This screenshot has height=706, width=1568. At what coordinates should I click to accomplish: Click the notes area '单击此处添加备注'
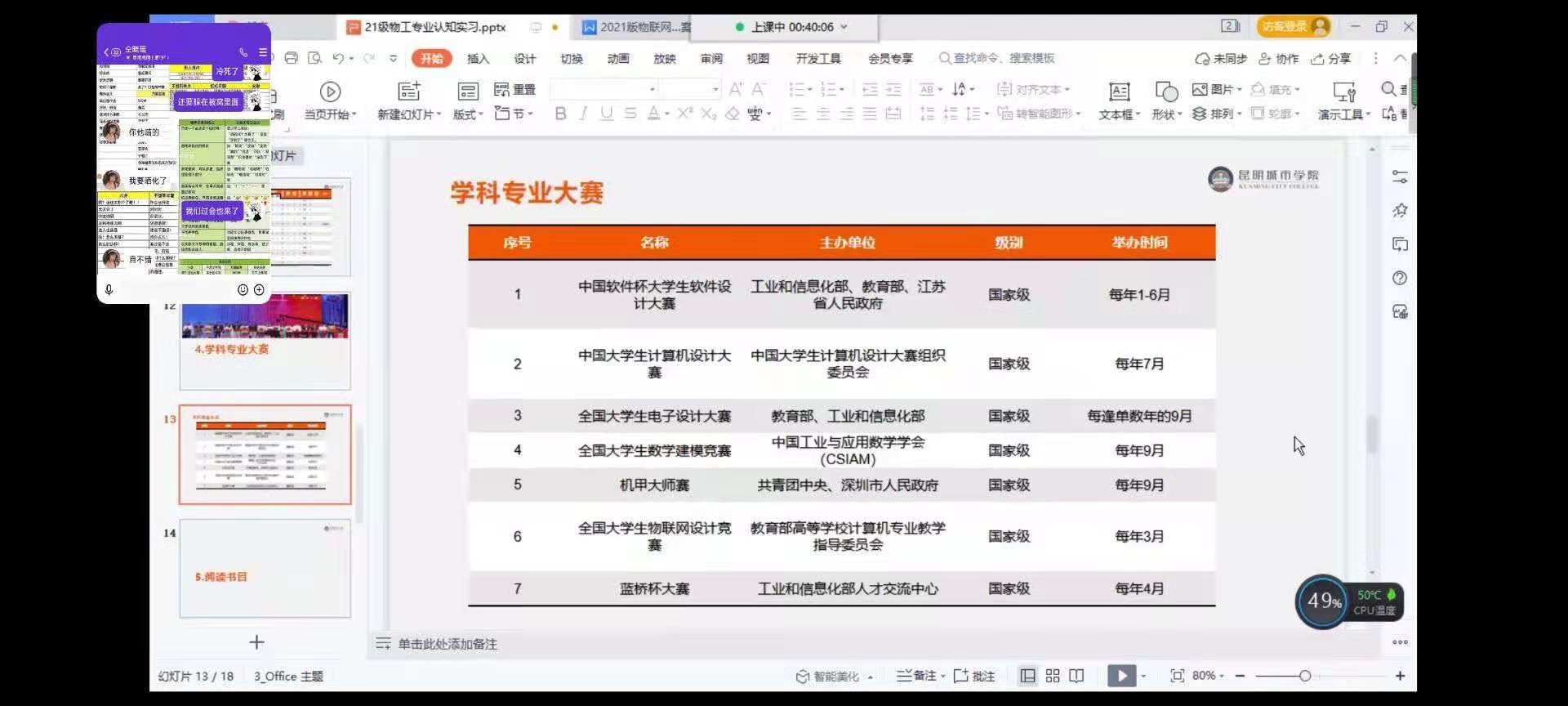click(447, 644)
